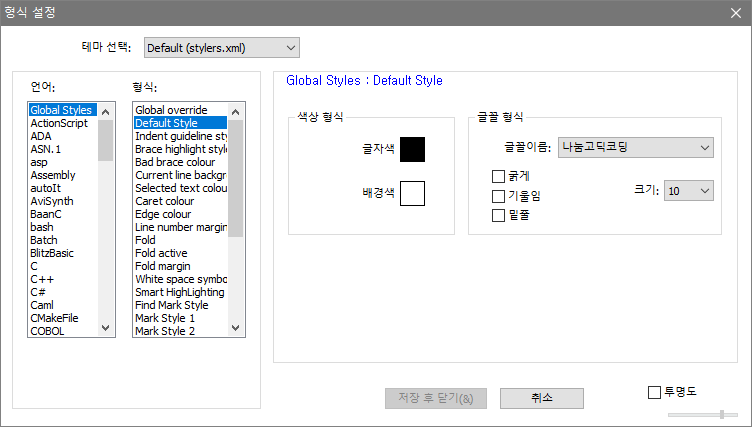Select Bad brace colour style

tap(180, 162)
